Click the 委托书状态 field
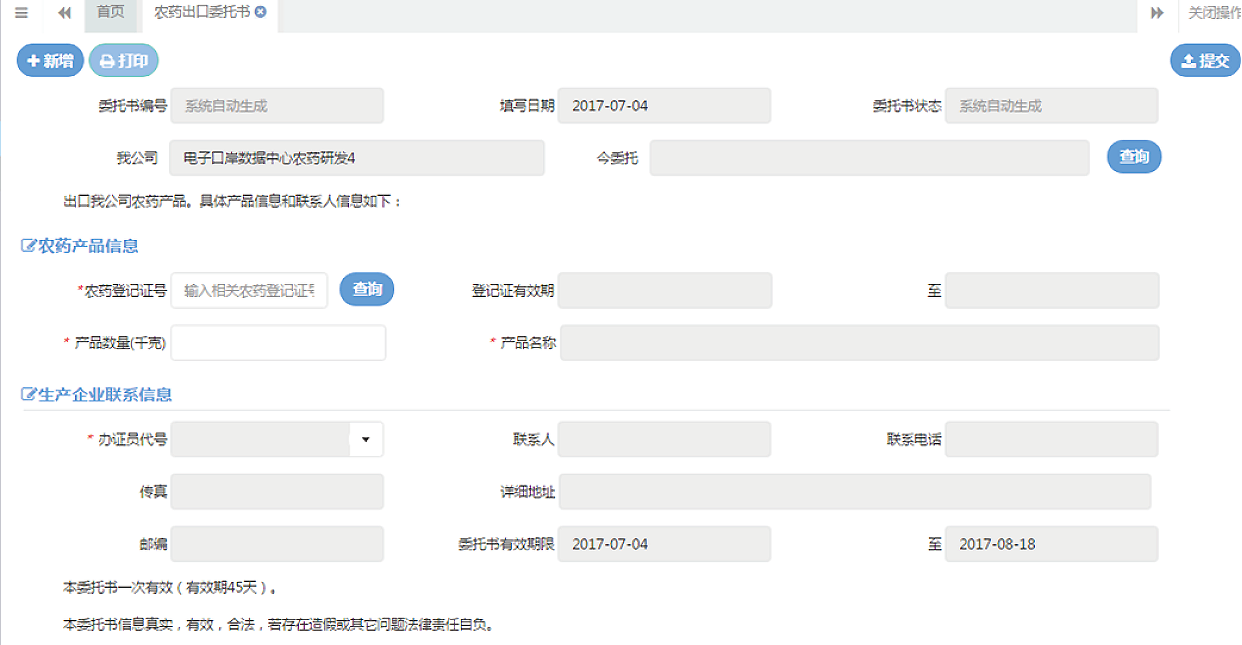The width and height of the screenshot is (1242, 645). click(x=1051, y=106)
